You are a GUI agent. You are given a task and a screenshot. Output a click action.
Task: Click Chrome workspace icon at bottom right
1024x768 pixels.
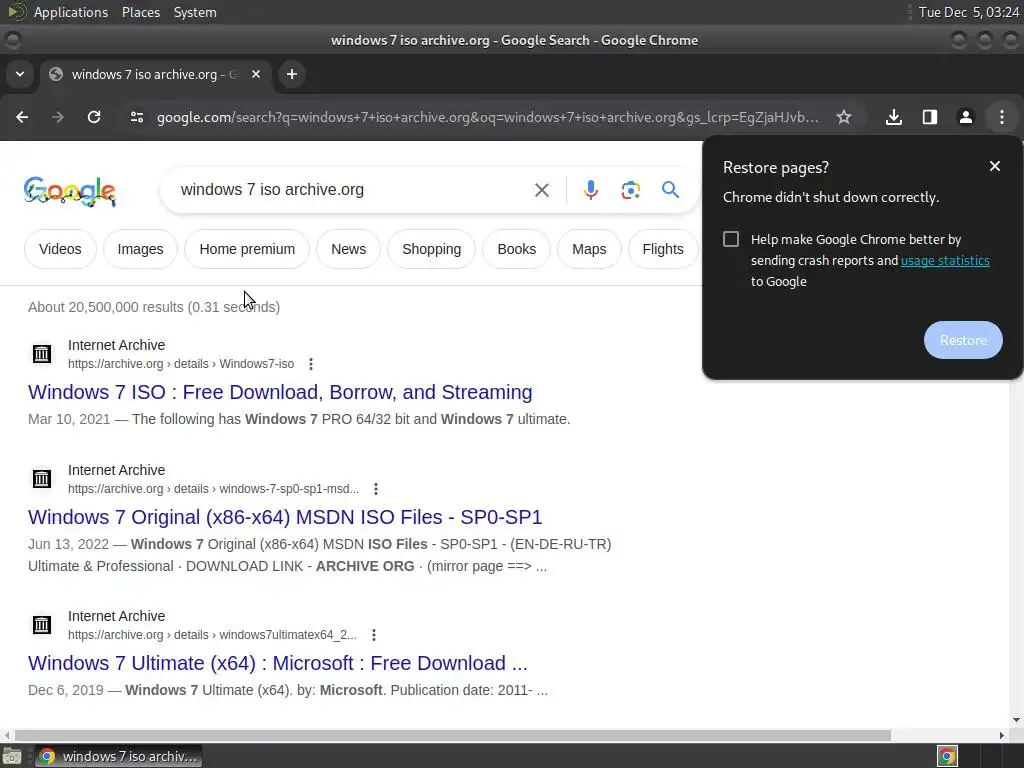pyautogui.click(x=947, y=756)
